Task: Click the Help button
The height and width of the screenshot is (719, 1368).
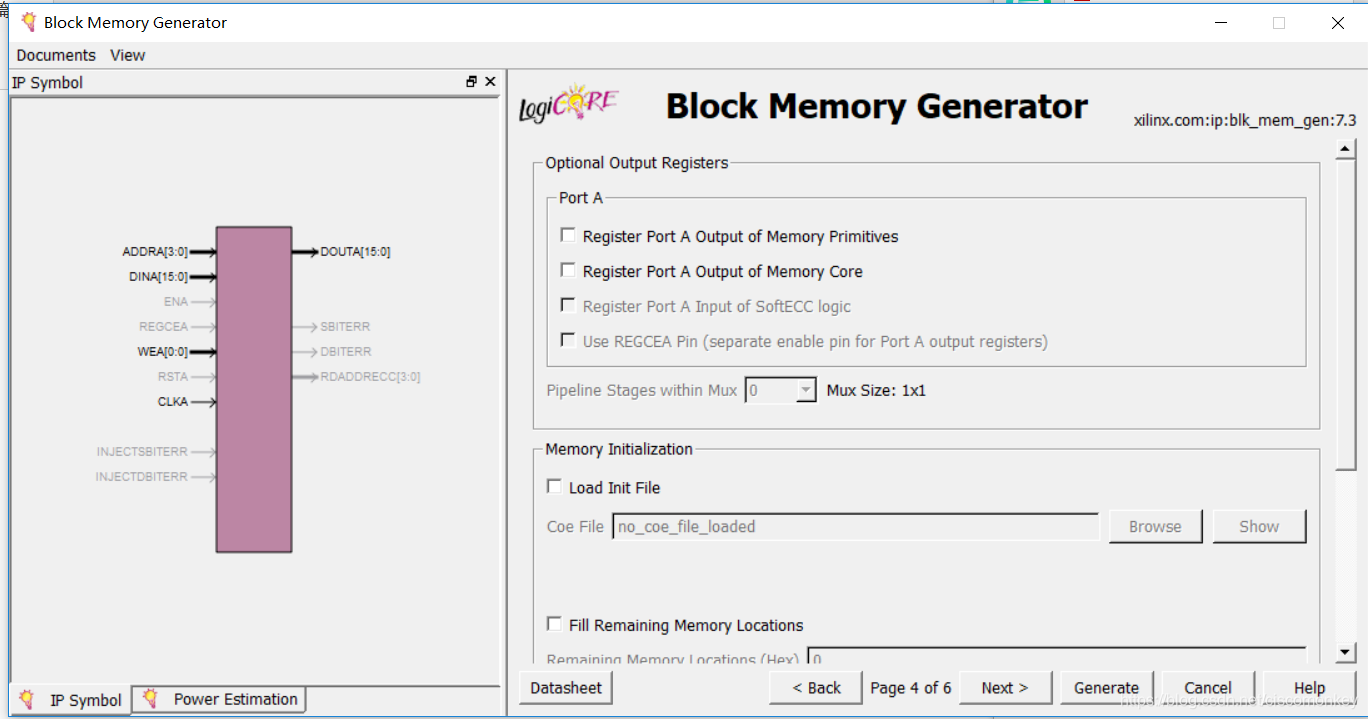Action: (1309, 688)
